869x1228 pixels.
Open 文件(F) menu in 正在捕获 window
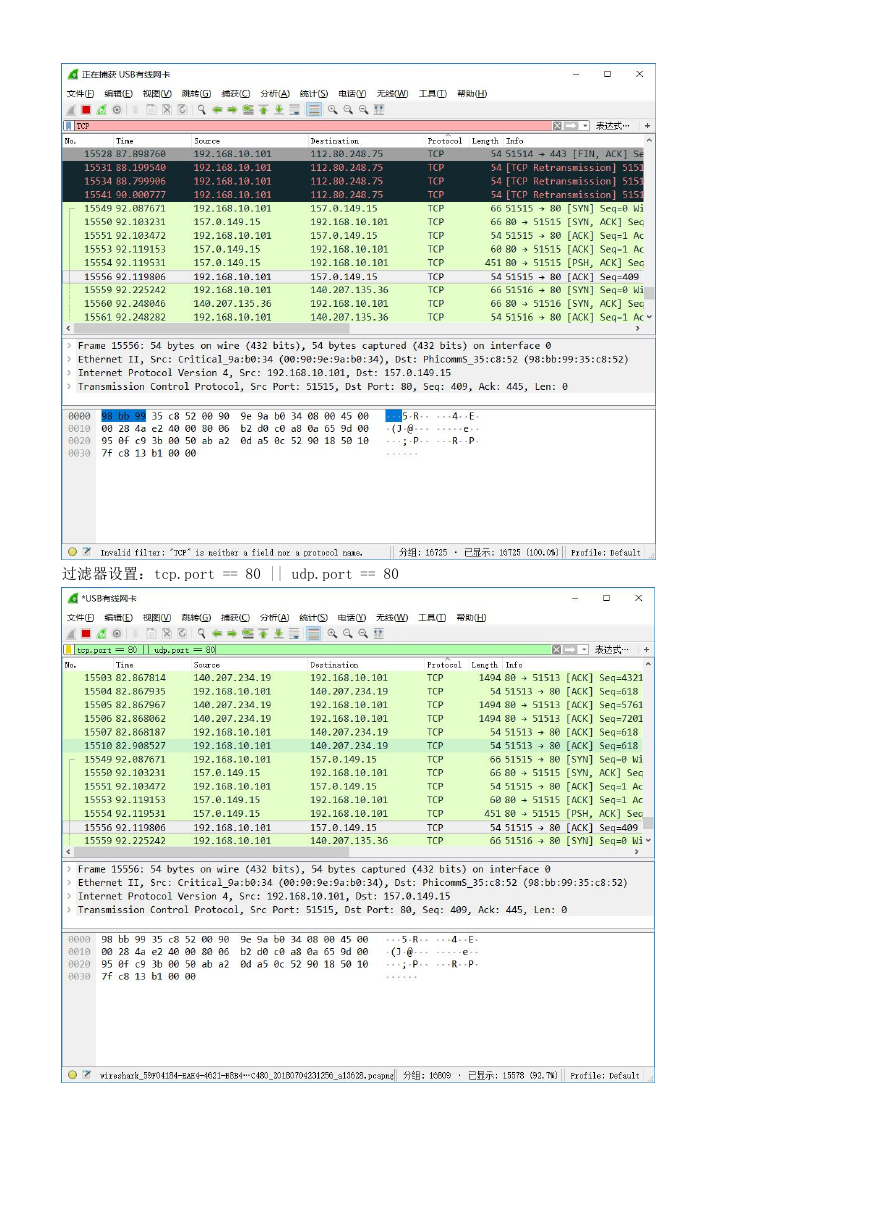[x=80, y=93]
